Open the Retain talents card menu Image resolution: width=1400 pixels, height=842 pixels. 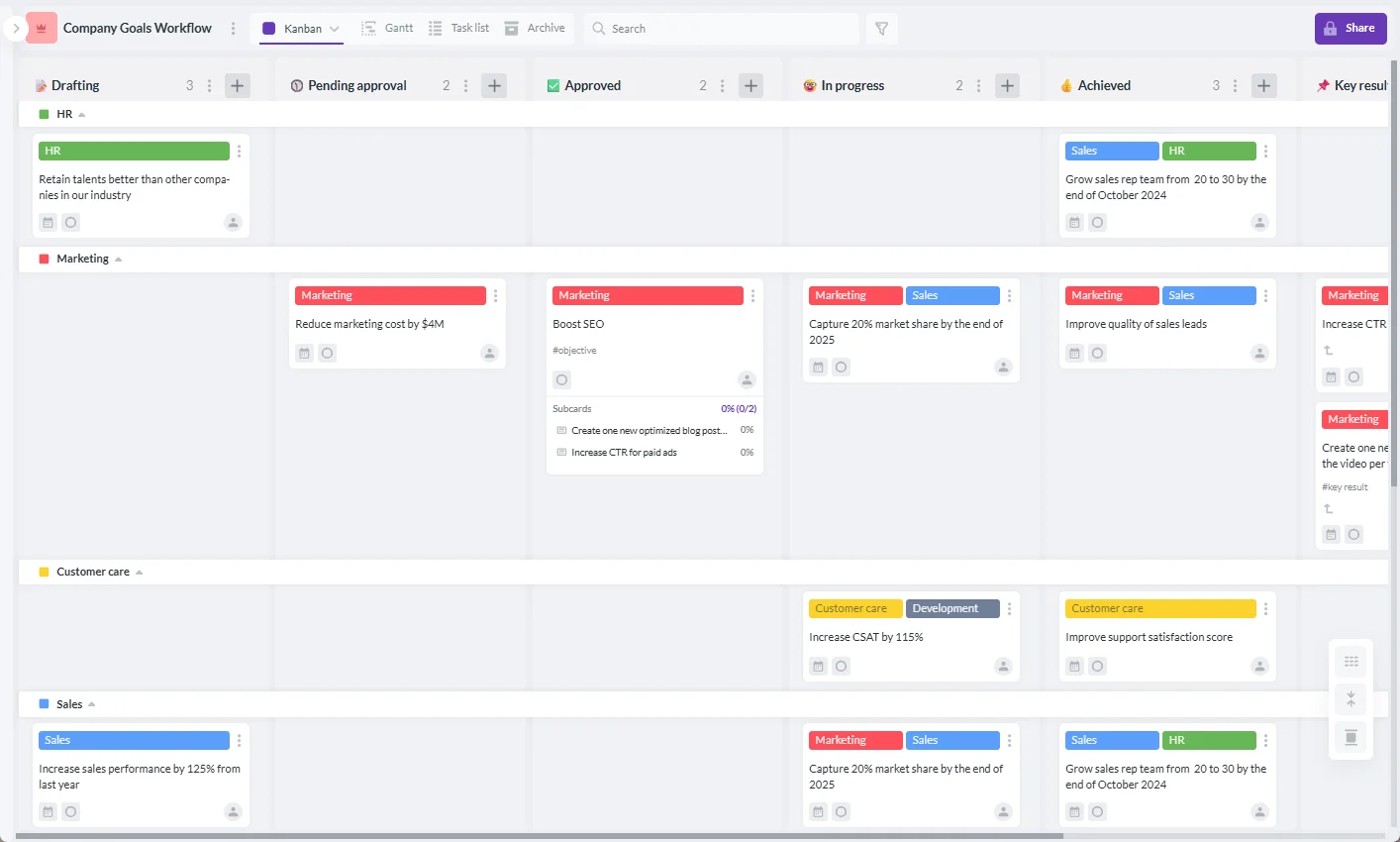[239, 151]
